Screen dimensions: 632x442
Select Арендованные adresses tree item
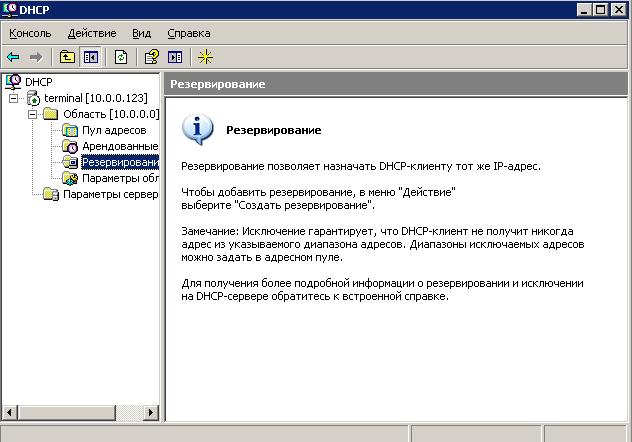click(x=119, y=146)
